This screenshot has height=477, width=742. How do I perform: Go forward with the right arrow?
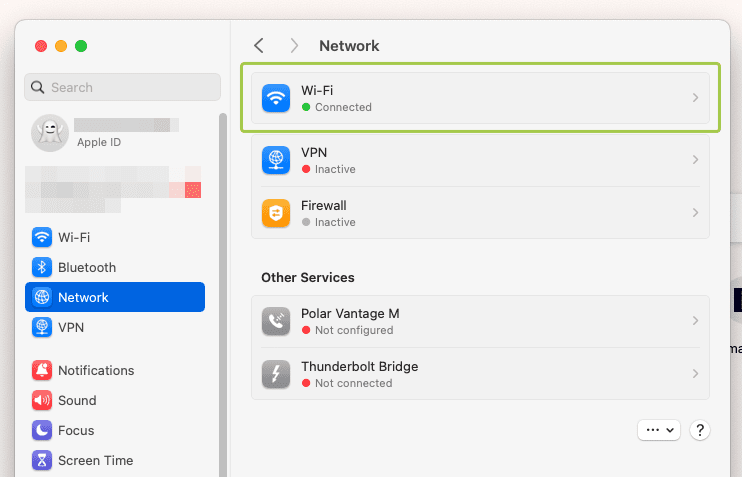tap(294, 45)
